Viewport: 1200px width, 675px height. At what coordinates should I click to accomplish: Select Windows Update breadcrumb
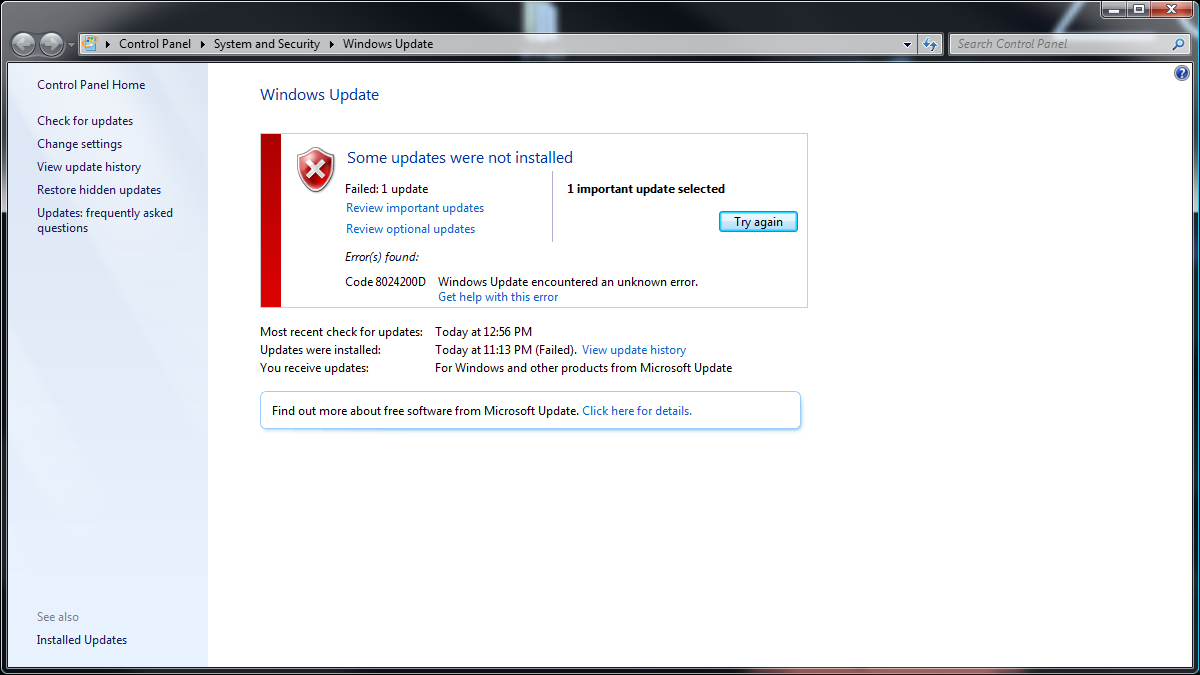pos(388,44)
